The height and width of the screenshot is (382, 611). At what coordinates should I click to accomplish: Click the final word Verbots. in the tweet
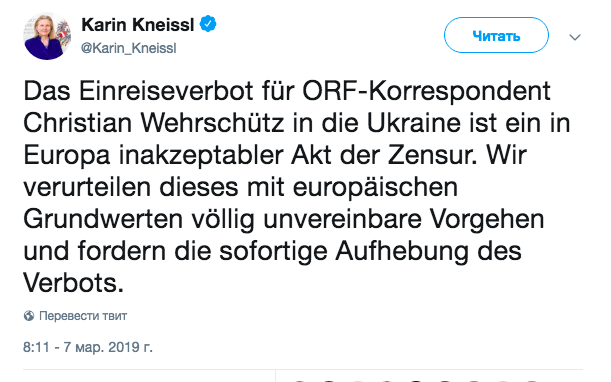74,283
